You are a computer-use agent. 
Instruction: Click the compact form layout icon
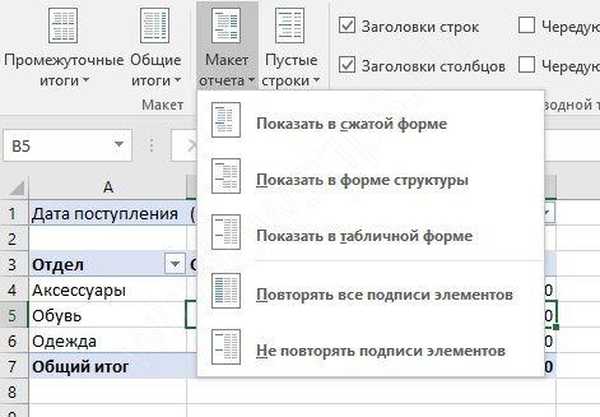(x=226, y=120)
